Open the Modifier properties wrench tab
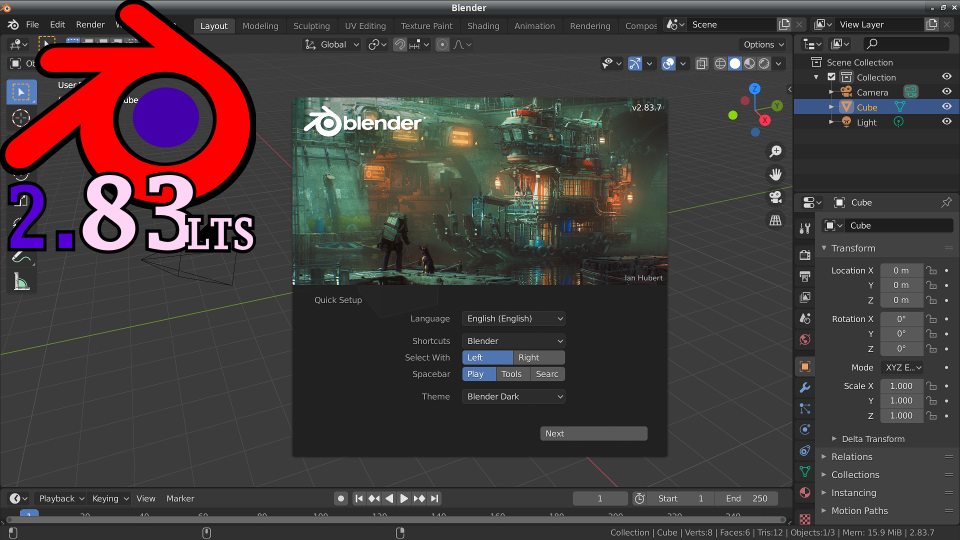Viewport: 960px width, 540px height. [805, 387]
